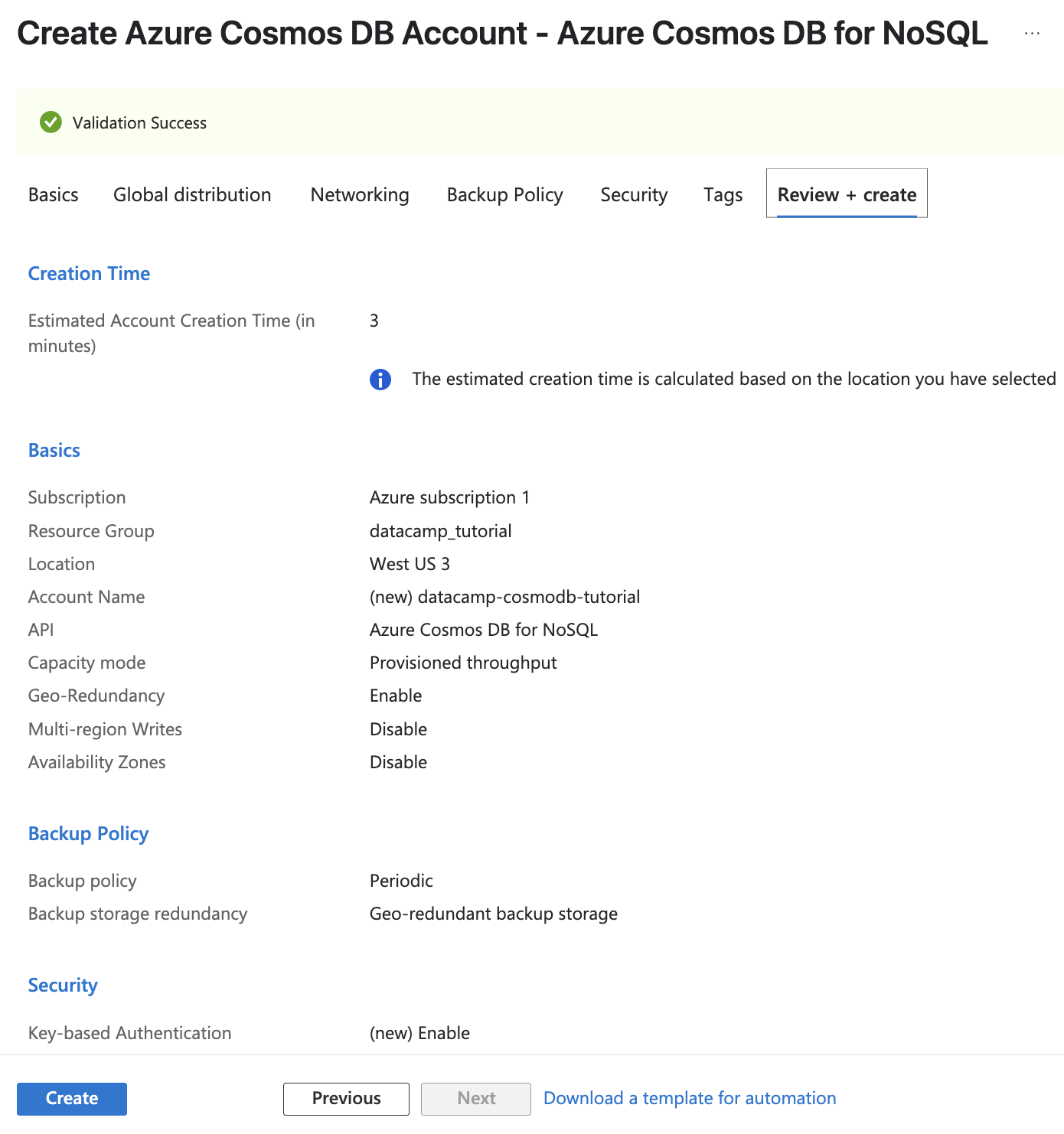Click the Capacity mode field label
The image size is (1064, 1134).
point(86,663)
